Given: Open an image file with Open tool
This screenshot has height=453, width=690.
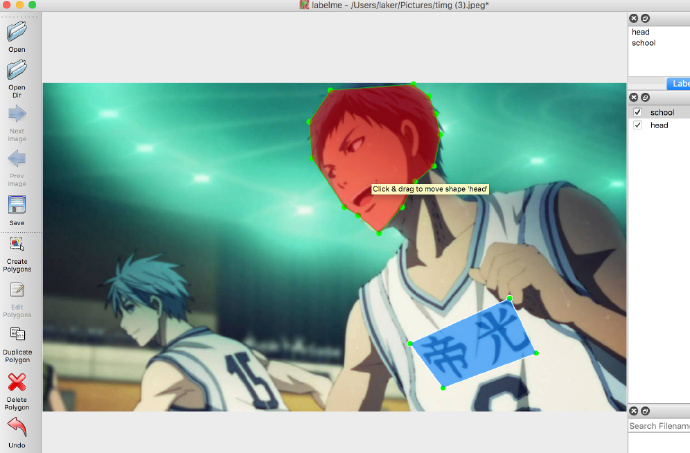Looking at the screenshot, I should tap(17, 37).
